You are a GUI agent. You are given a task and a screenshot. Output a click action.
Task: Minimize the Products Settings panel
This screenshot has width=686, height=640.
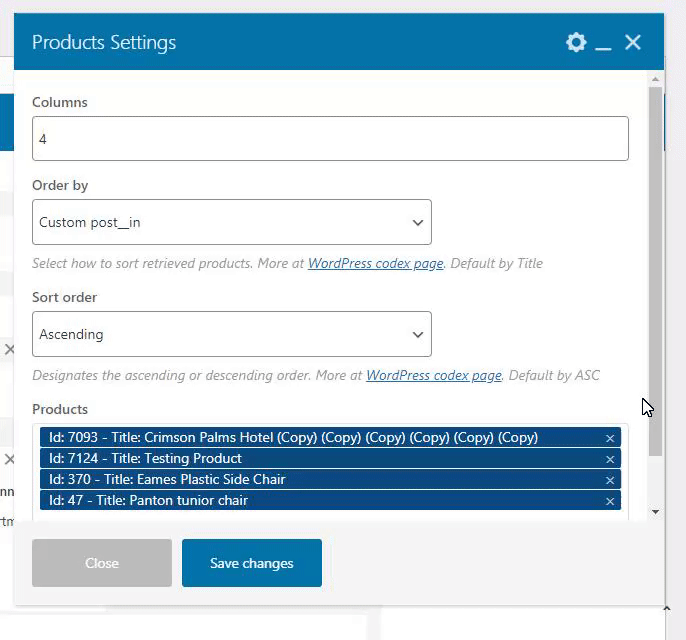[x=603, y=43]
